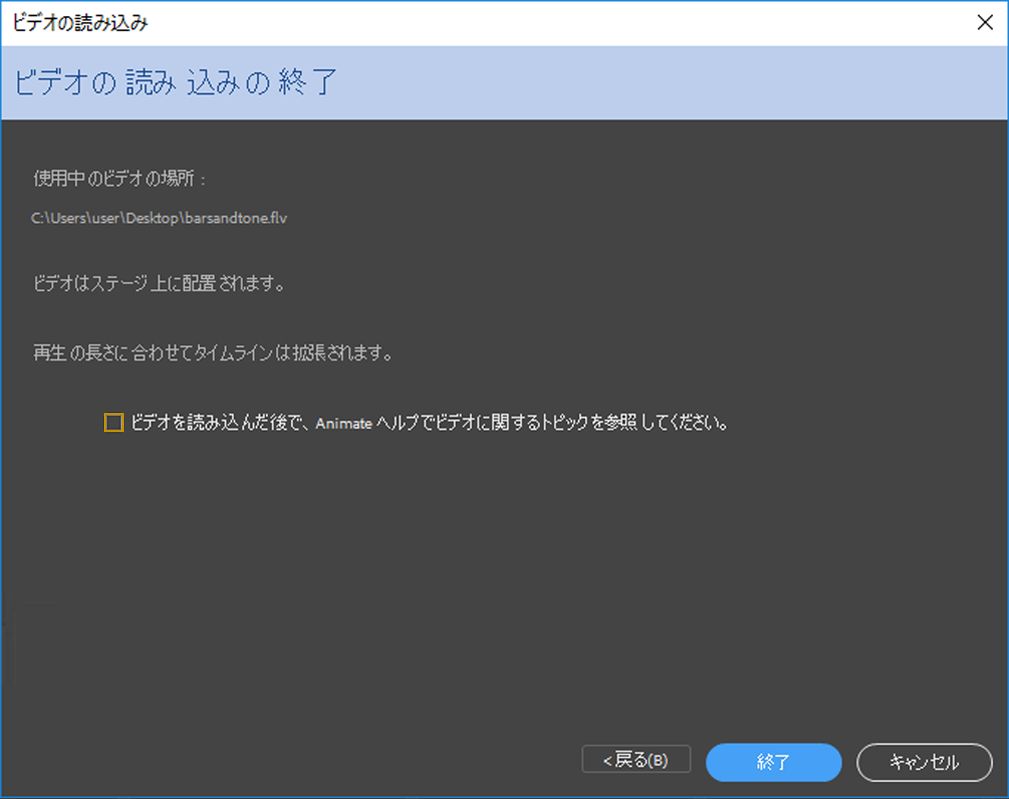1009x799 pixels.
Task: Click the unchecked checkbox next to Animate help text
Action: (x=113, y=423)
